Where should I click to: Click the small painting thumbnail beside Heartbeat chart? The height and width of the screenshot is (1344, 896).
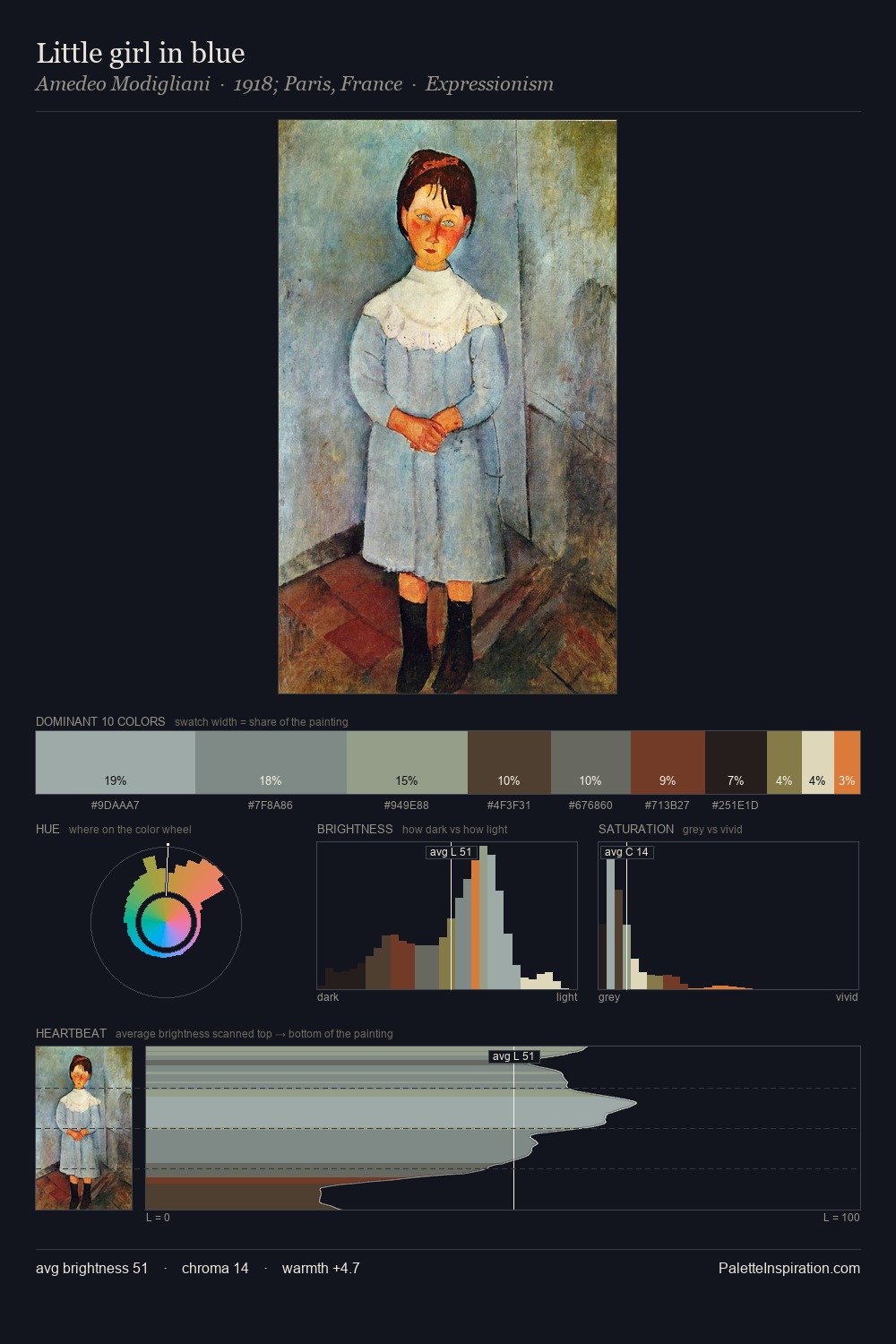point(83,1128)
